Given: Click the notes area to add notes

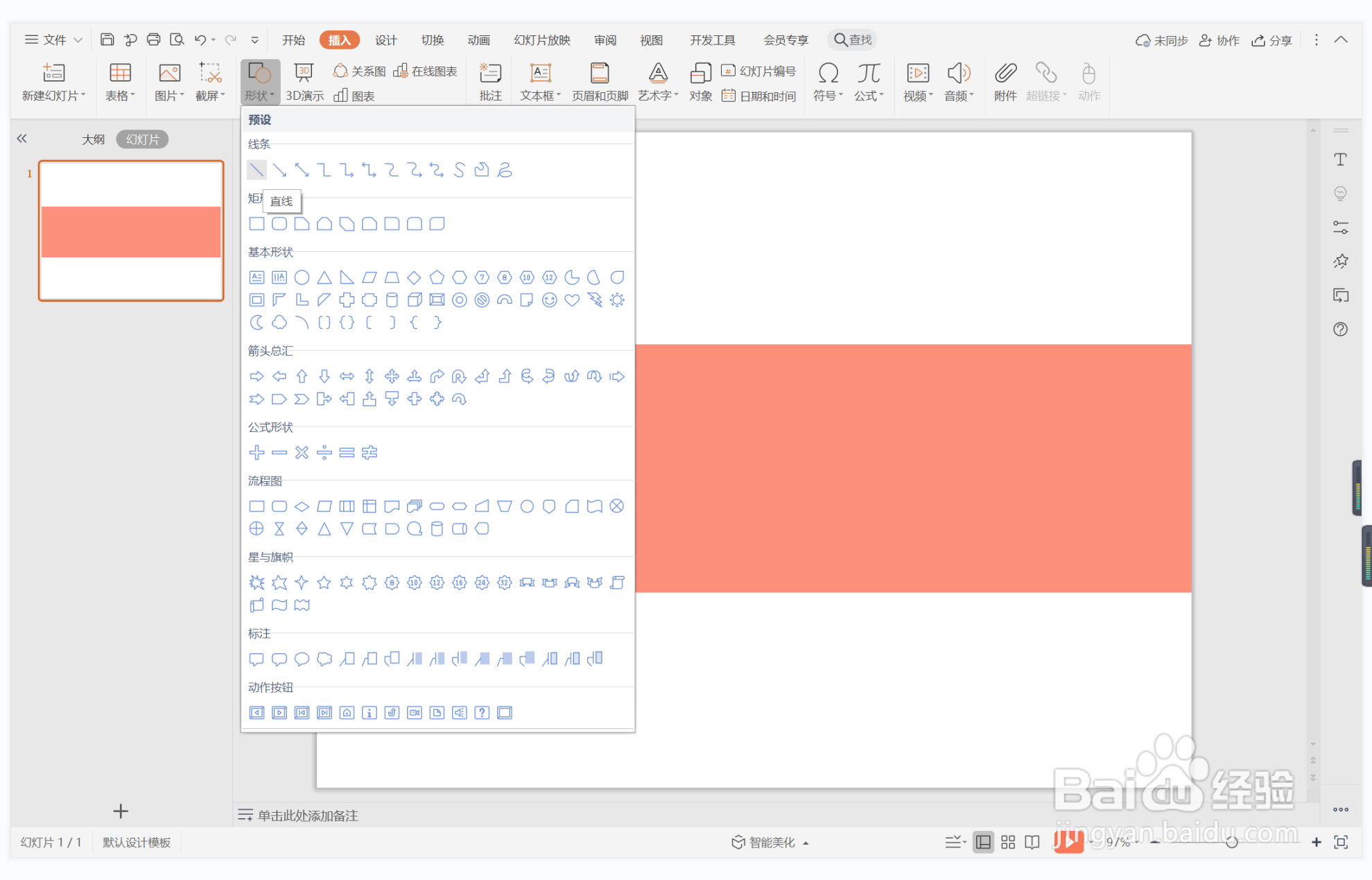Looking at the screenshot, I should point(308,816).
